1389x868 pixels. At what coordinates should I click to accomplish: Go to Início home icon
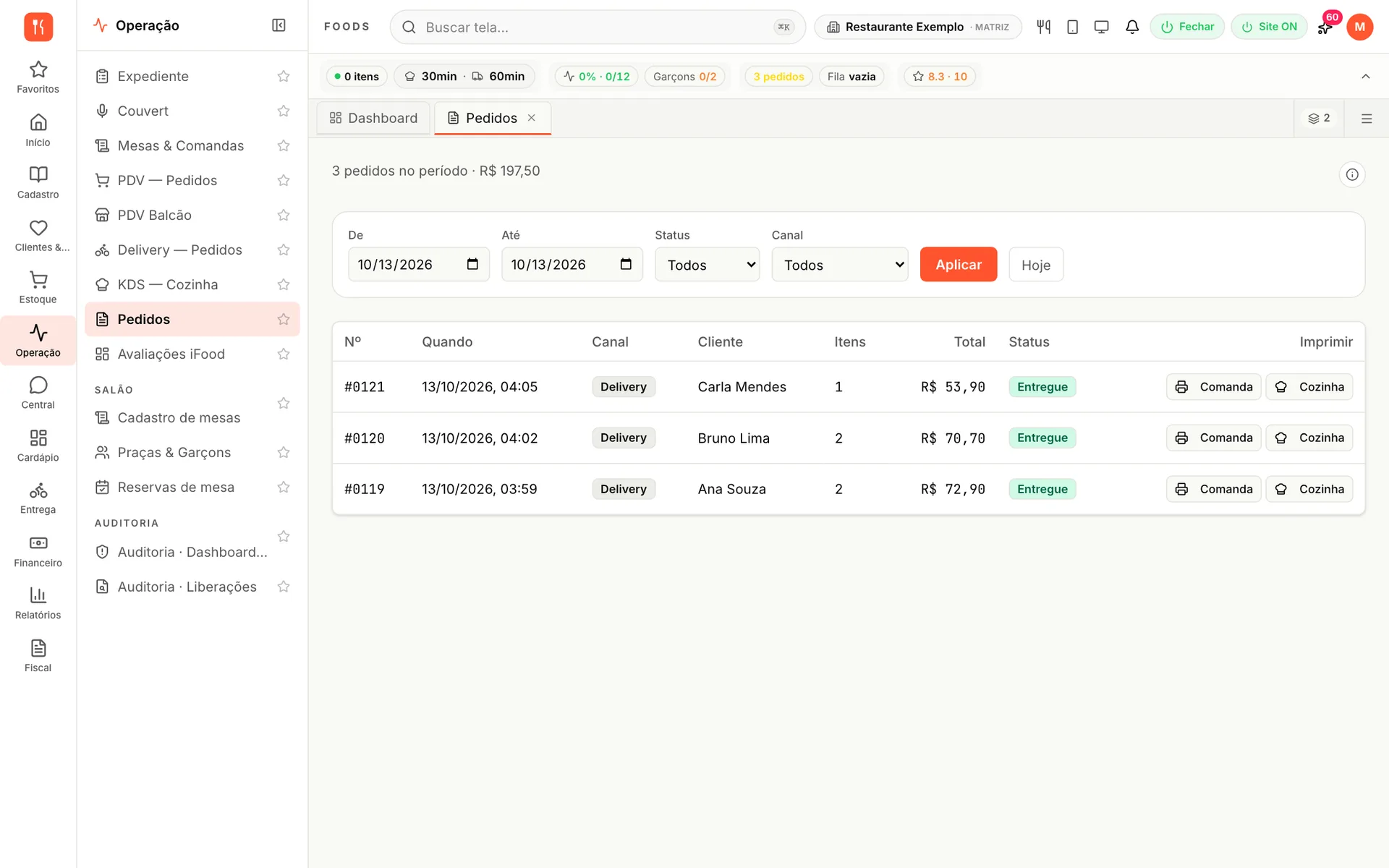38,130
